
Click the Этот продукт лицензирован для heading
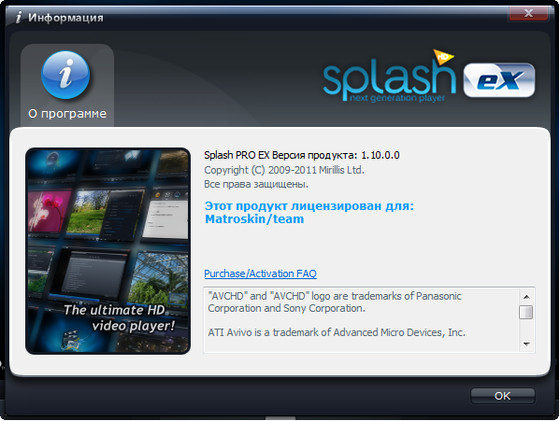309,206
